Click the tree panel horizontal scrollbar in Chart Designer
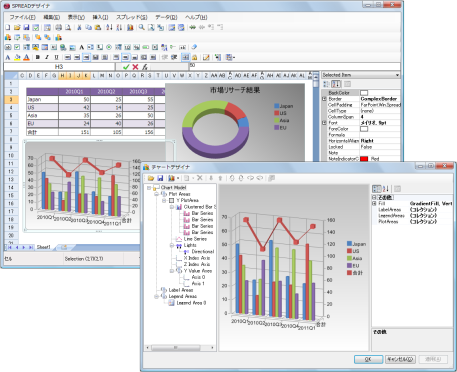This screenshot has width=457, height=372. pyautogui.click(x=180, y=348)
